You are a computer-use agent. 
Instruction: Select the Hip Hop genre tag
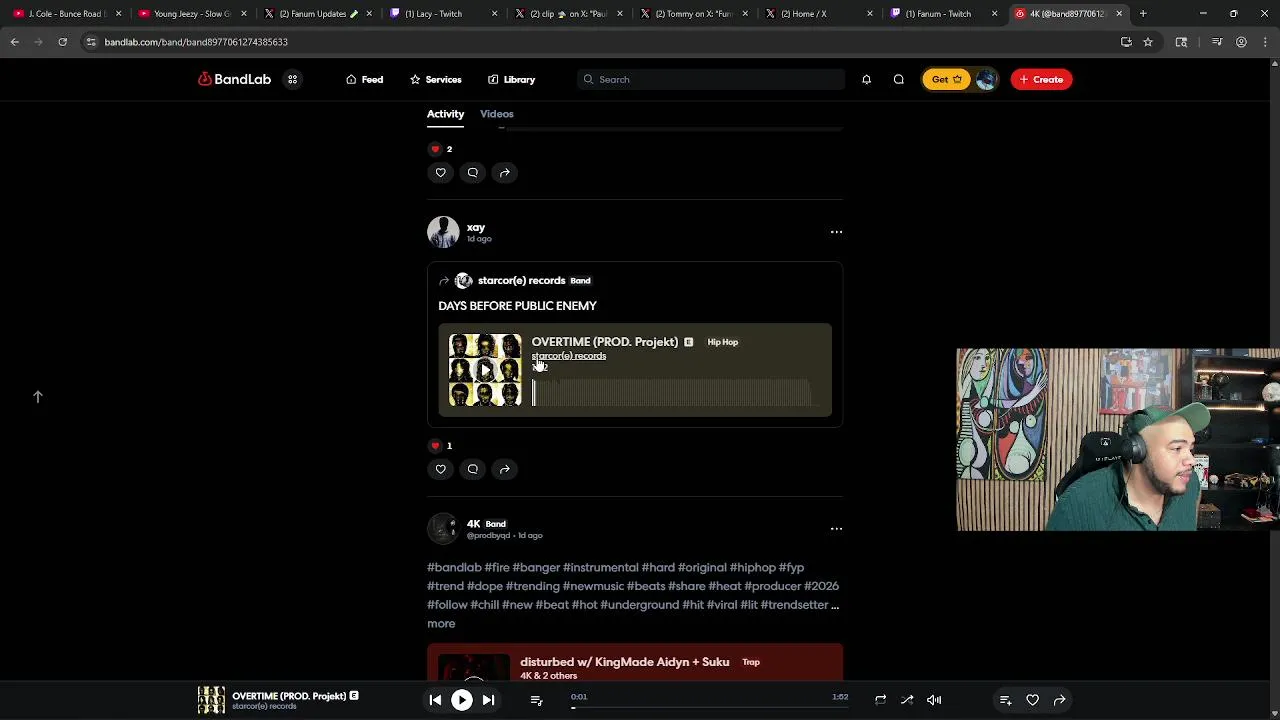[722, 342]
